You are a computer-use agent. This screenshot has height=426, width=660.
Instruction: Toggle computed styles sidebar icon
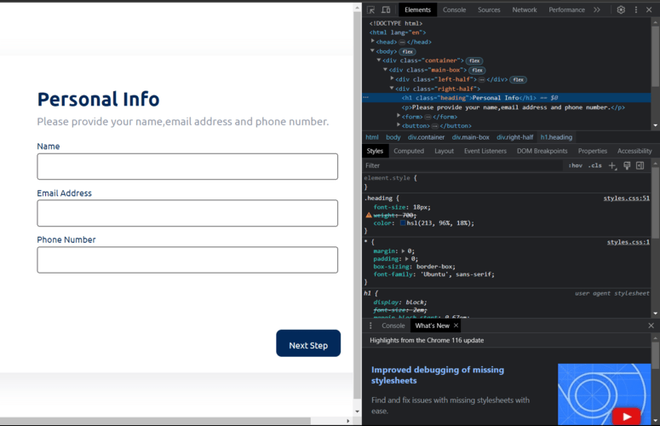(x=640, y=165)
